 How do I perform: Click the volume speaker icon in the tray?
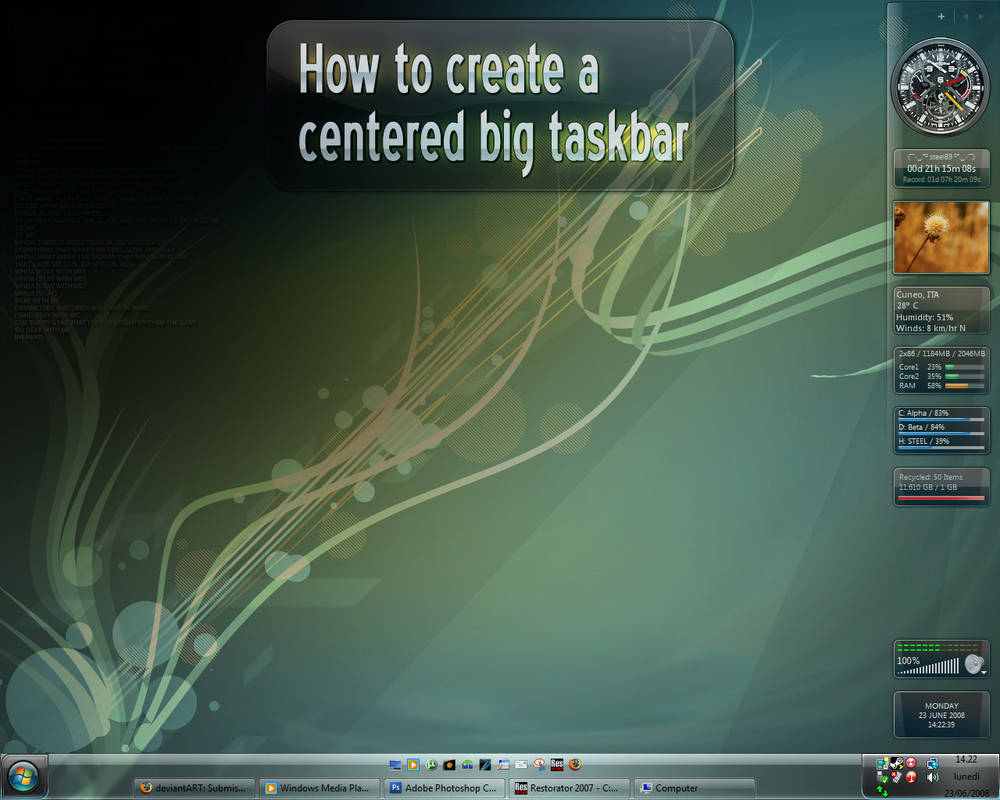[x=932, y=776]
